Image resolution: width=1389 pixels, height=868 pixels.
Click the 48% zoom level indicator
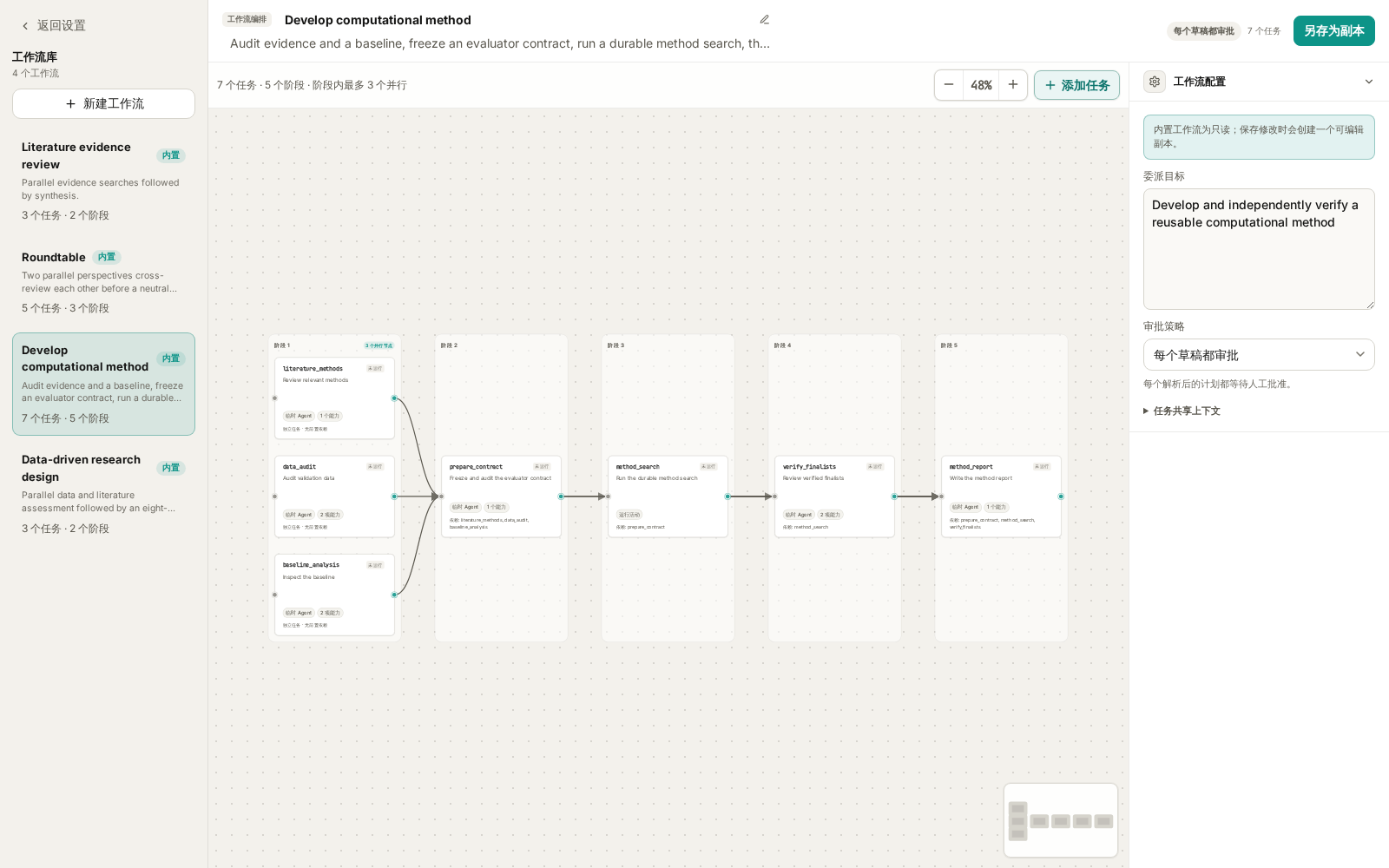point(981,85)
